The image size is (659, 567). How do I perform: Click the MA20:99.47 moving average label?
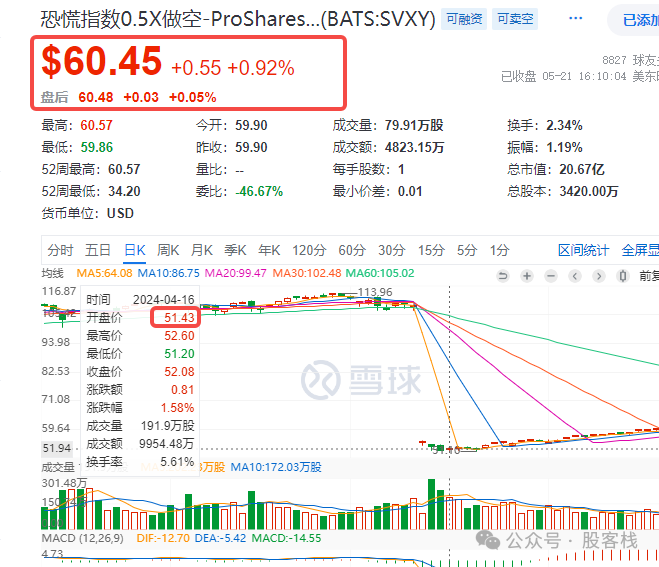tap(235, 273)
